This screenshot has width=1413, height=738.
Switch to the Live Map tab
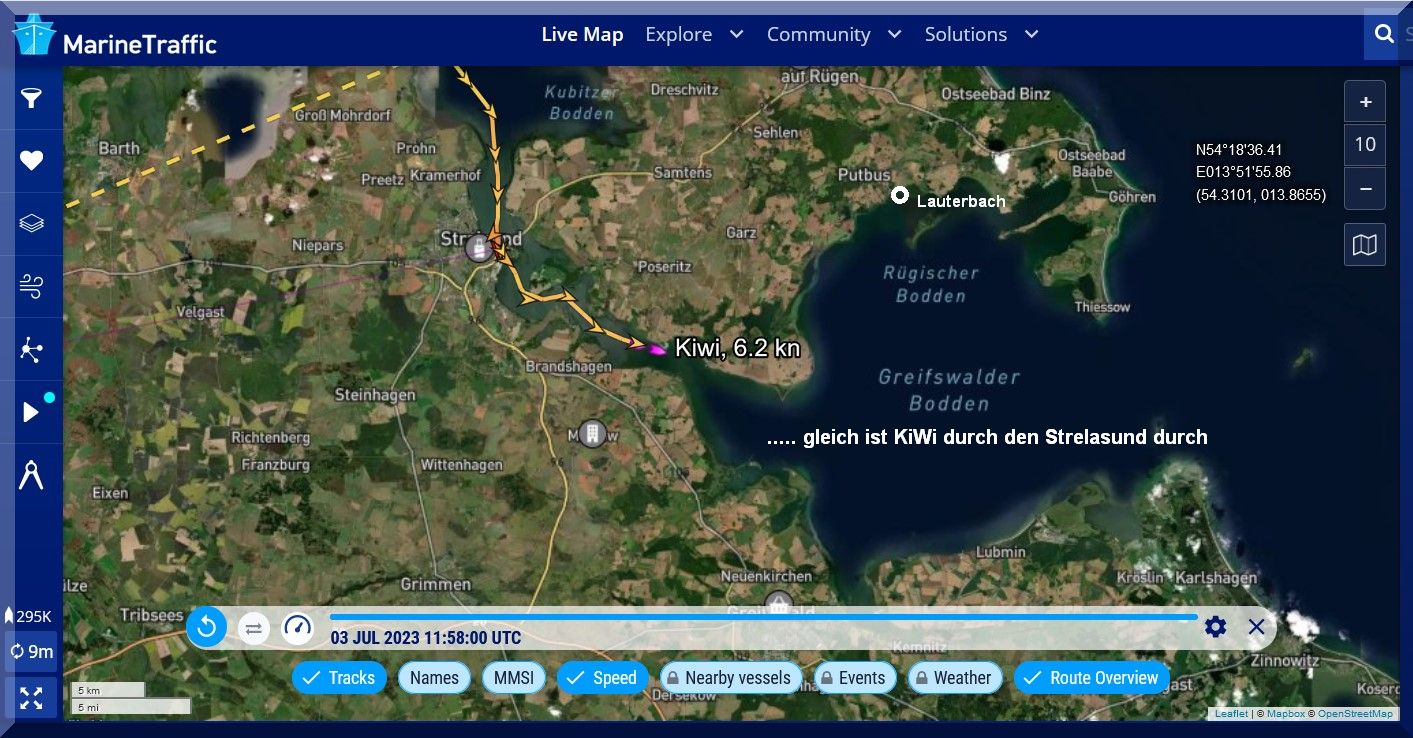pos(582,34)
